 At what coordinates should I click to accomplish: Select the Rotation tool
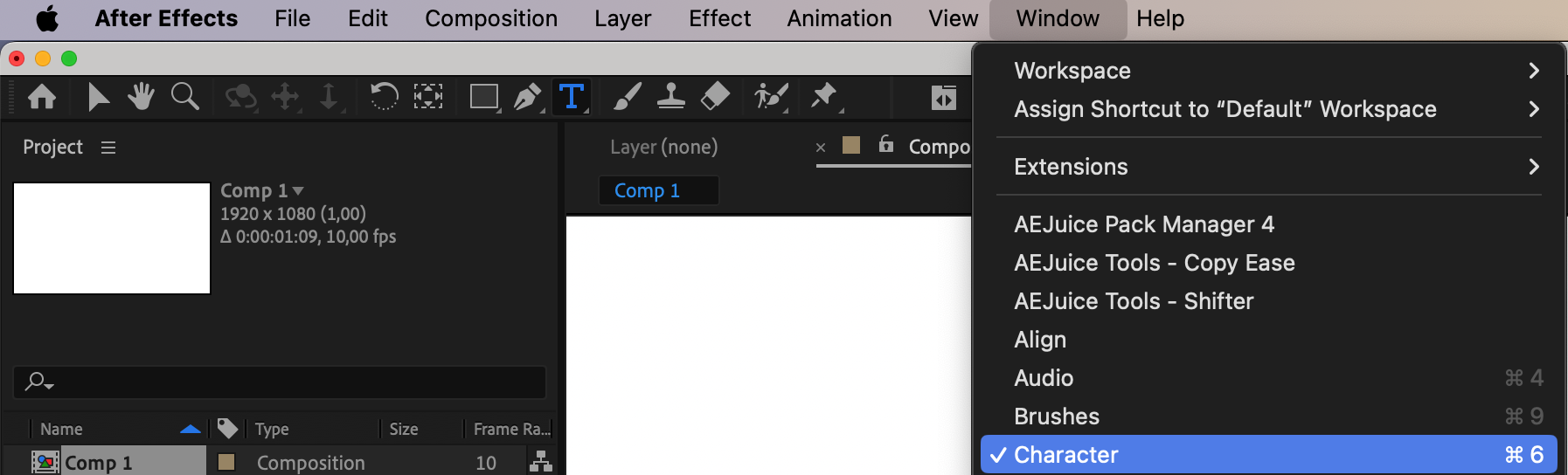[x=384, y=96]
